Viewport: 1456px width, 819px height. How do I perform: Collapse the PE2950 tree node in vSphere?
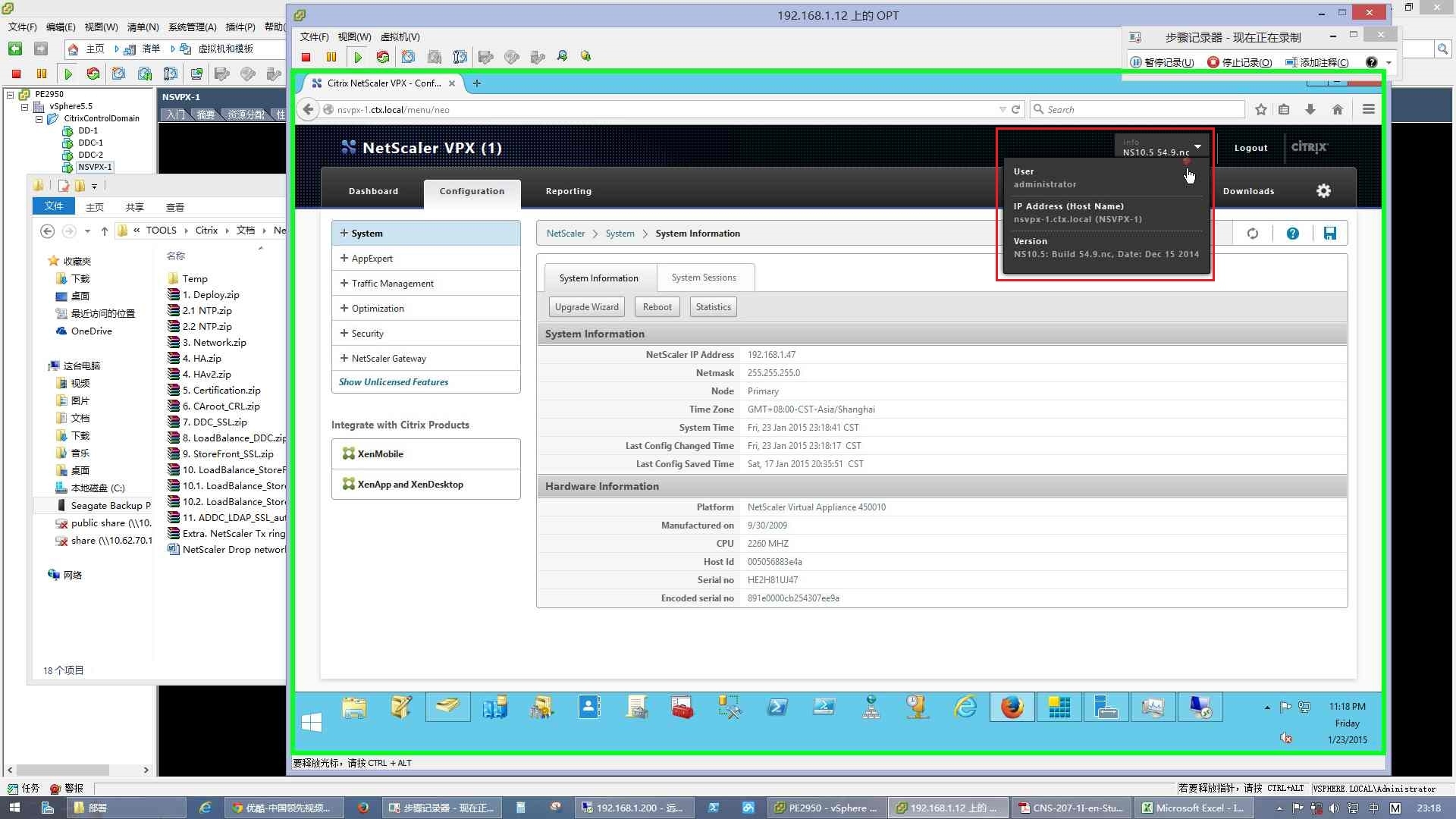pyautogui.click(x=11, y=95)
